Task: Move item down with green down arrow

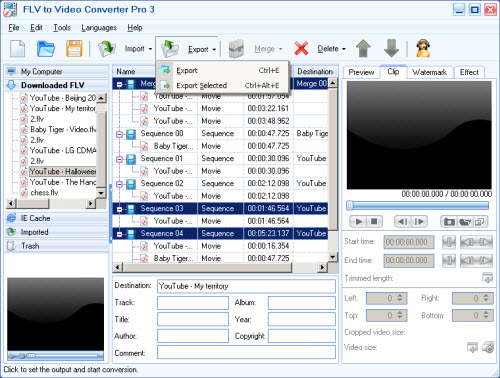Action: click(391, 49)
